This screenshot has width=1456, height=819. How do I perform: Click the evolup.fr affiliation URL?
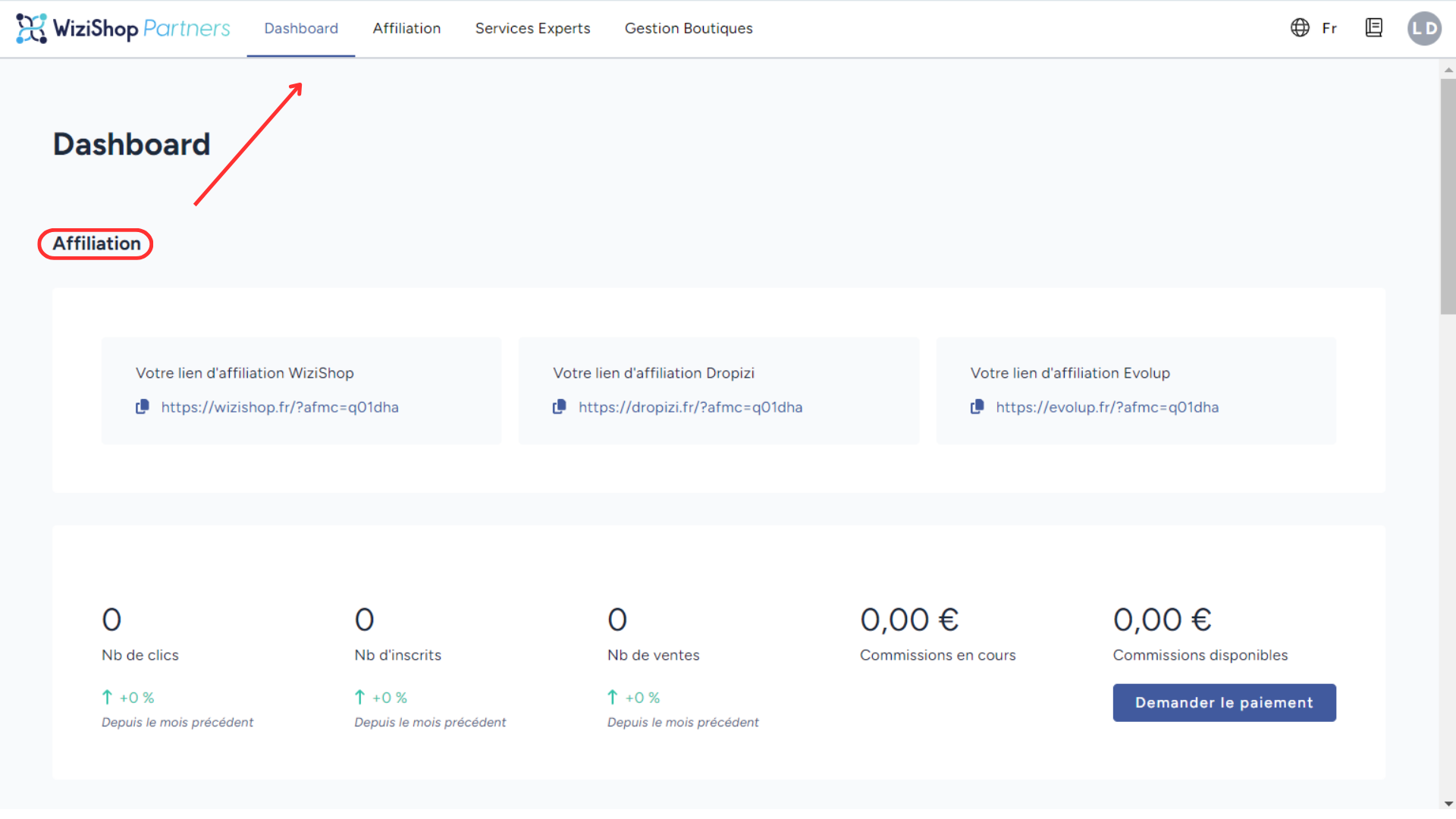click(x=1107, y=407)
